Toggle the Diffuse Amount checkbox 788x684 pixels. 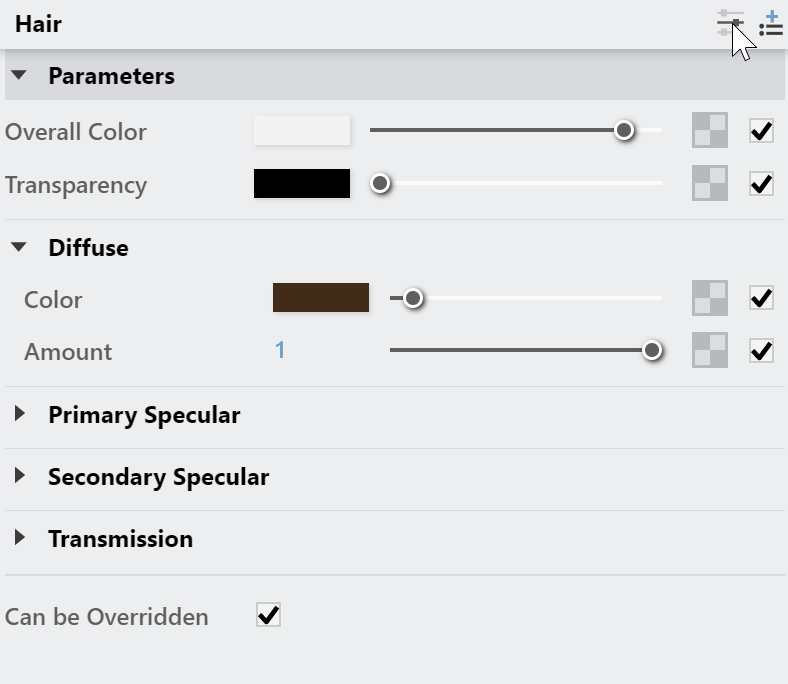tap(761, 350)
